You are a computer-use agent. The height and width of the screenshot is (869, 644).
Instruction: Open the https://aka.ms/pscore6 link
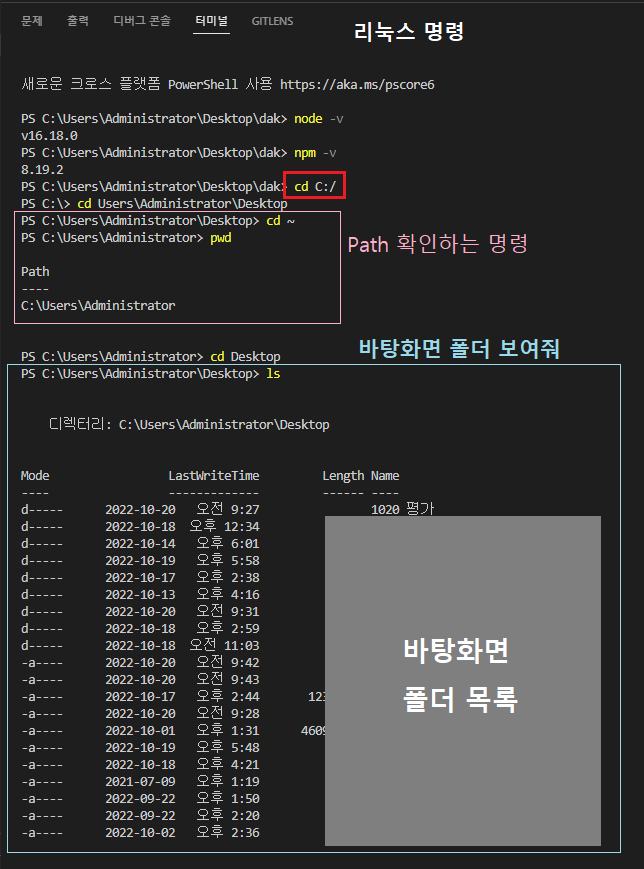coord(357,85)
